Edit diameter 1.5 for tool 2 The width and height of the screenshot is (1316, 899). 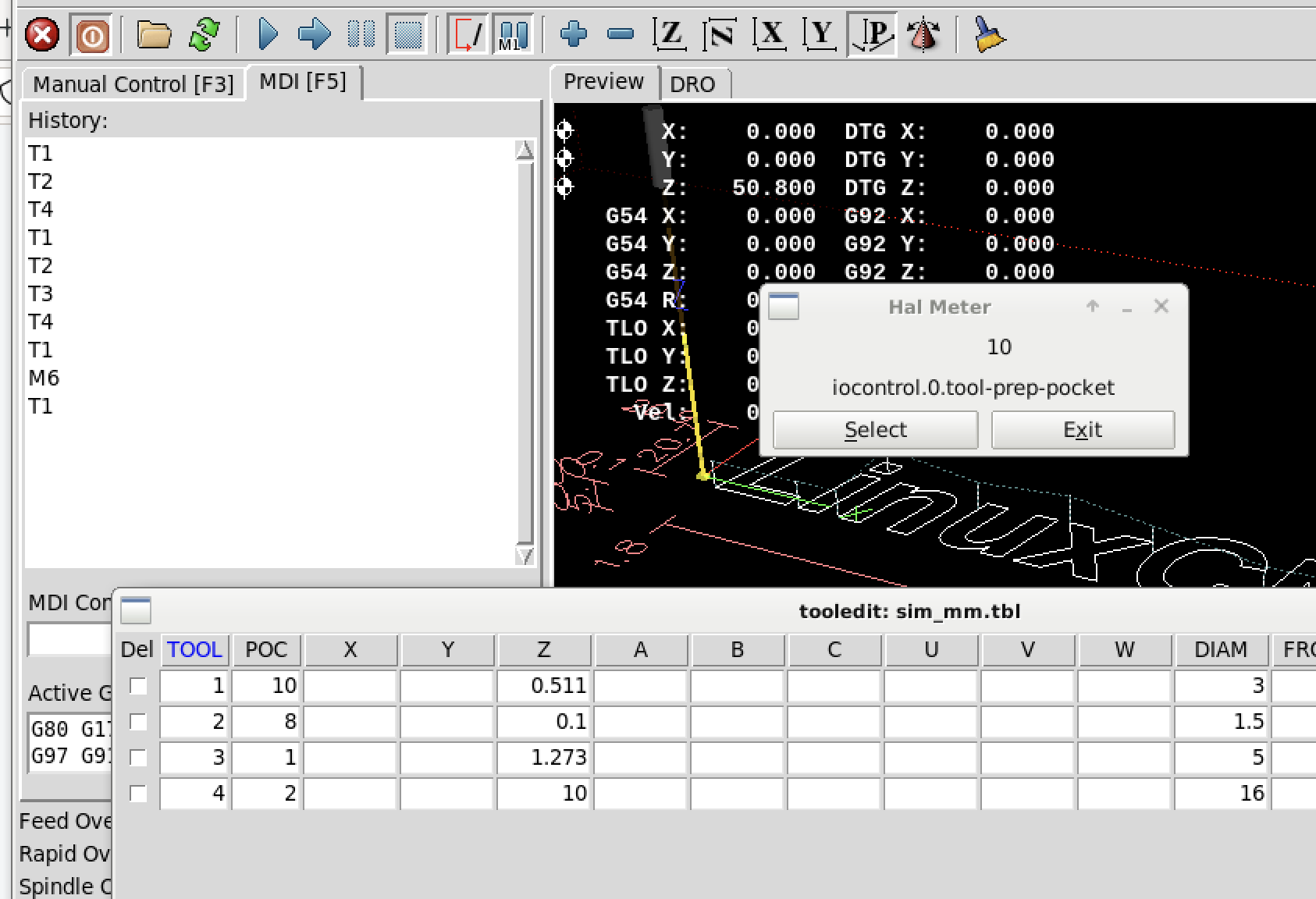coord(1222,722)
